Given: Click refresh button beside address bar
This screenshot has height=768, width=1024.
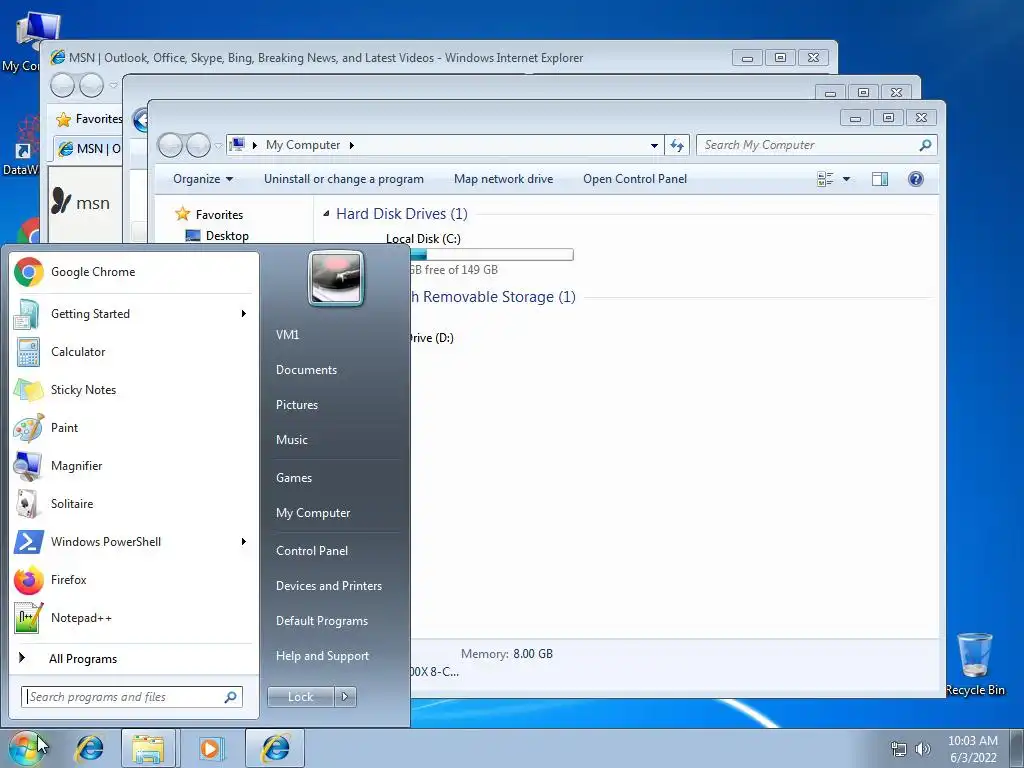Looking at the screenshot, I should coord(677,145).
